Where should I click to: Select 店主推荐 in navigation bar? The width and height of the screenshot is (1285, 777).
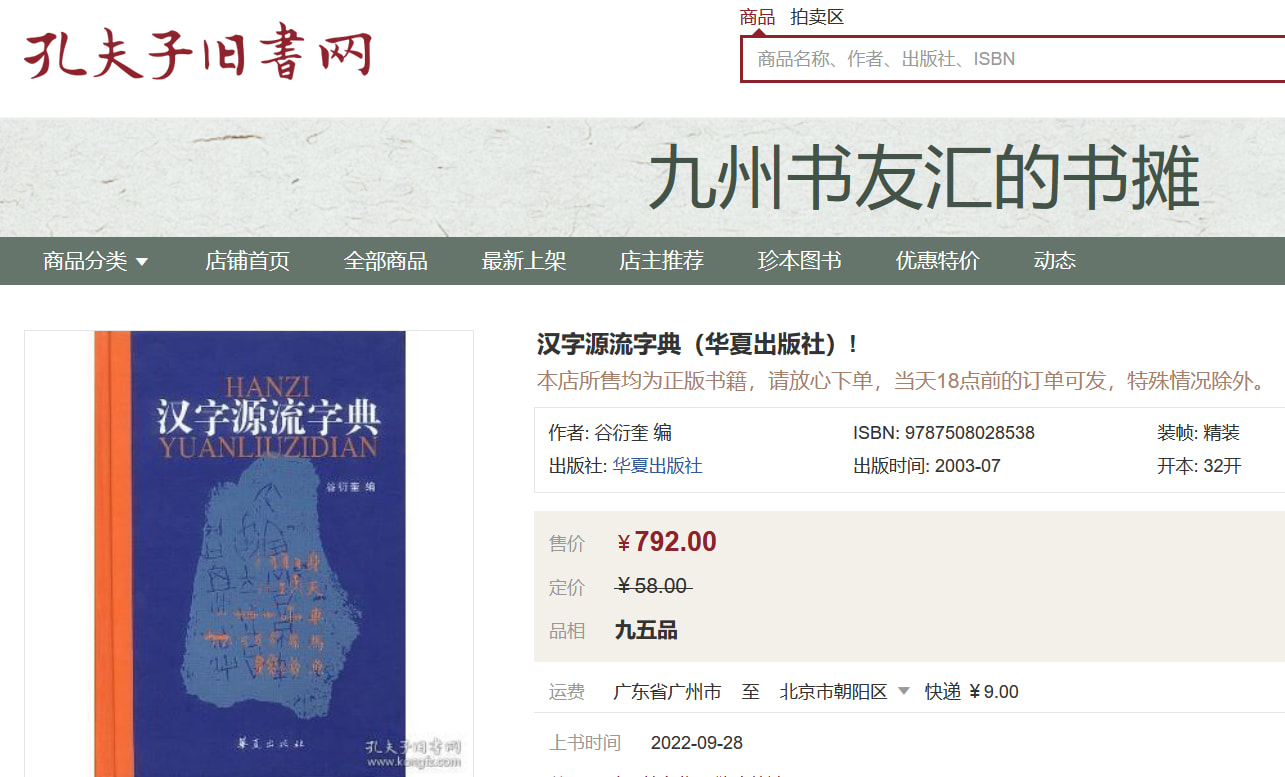(661, 261)
